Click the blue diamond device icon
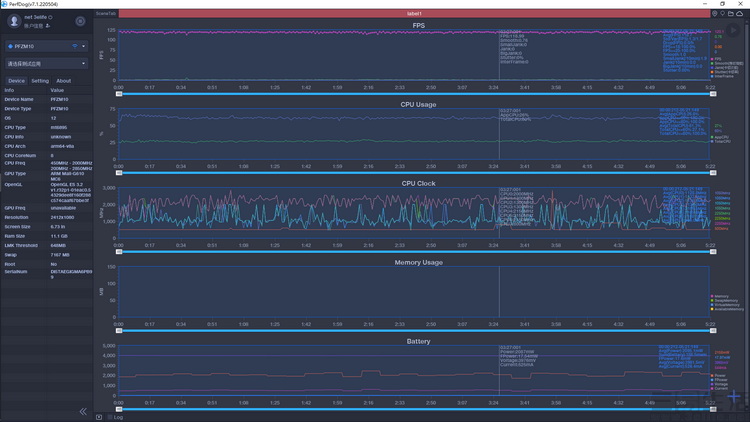The image size is (750, 422). 10,46
